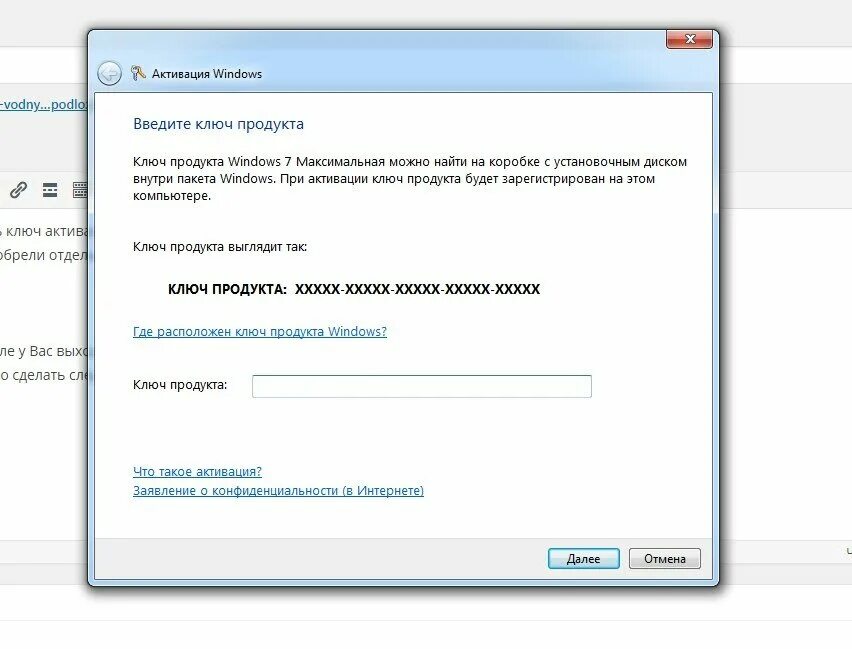Image resolution: width=852 pixels, height=649 pixels.
Task: Click the background editor text ключ актива
Action: (44, 231)
